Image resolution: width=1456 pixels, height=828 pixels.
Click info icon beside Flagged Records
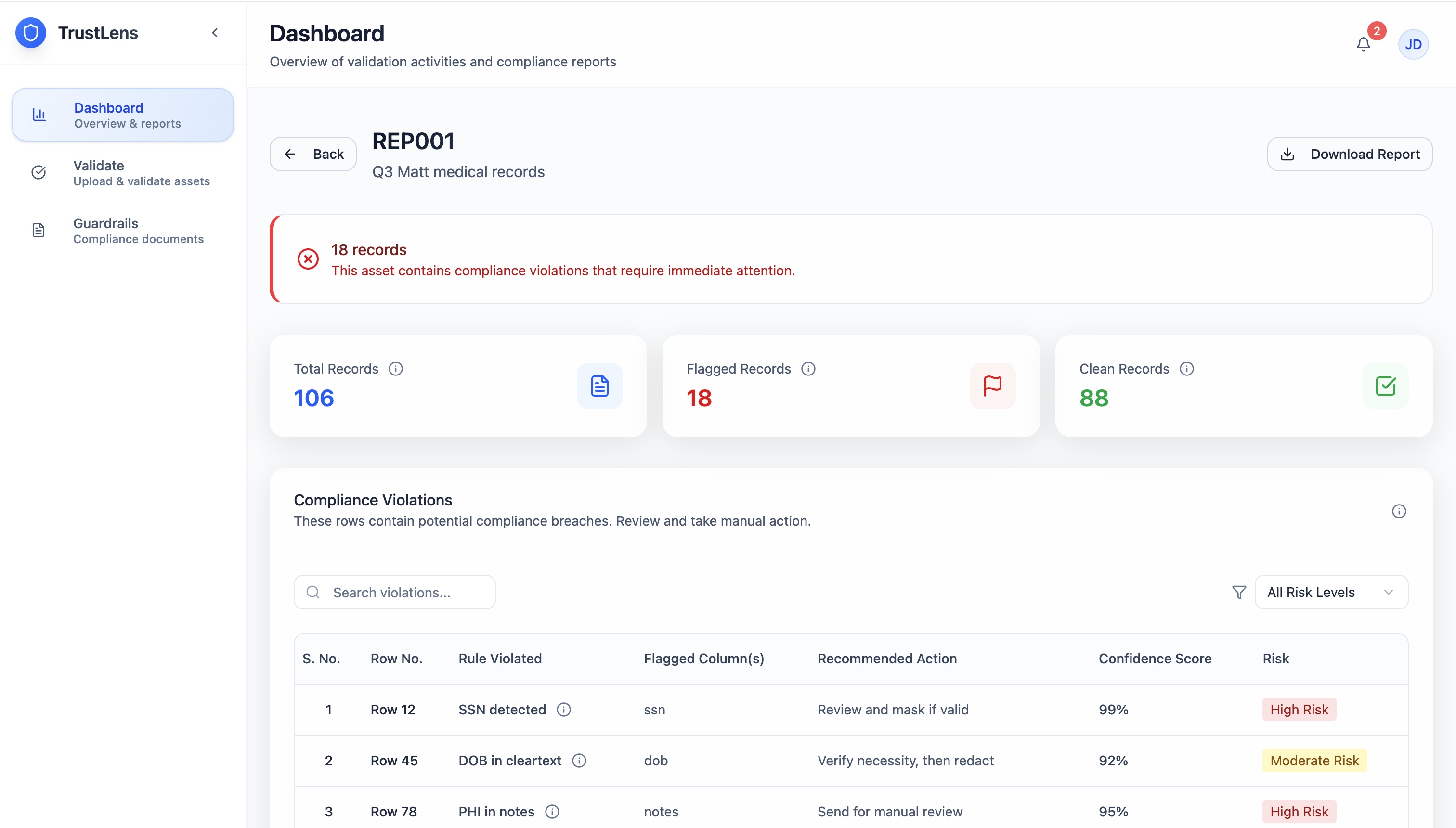click(x=807, y=368)
